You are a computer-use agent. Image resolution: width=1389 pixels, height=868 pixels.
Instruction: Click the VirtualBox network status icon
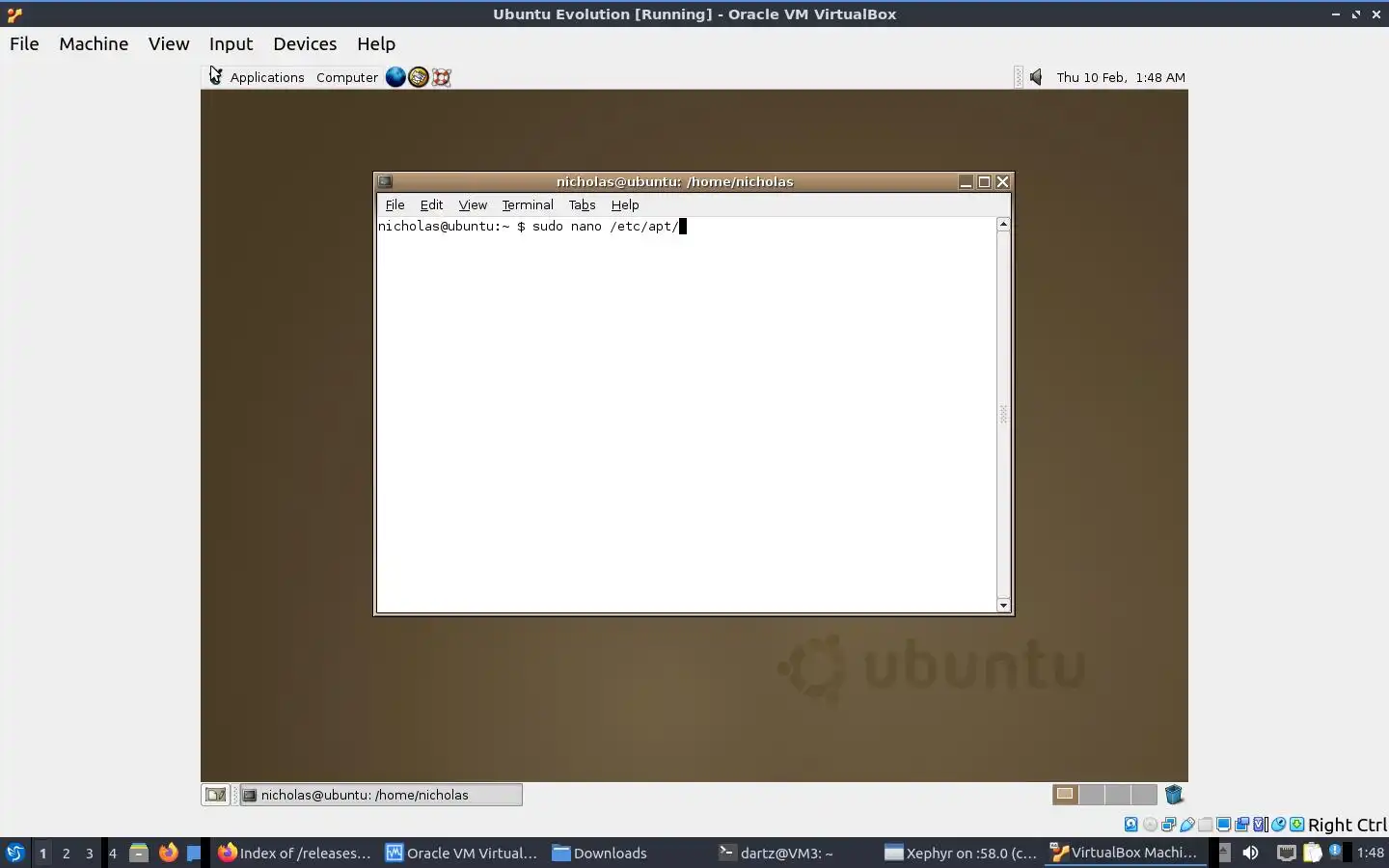tap(1168, 825)
